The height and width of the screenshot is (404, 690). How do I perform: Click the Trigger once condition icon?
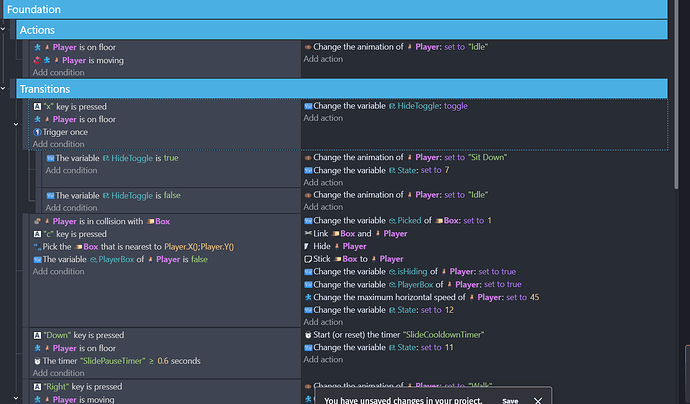(37, 132)
